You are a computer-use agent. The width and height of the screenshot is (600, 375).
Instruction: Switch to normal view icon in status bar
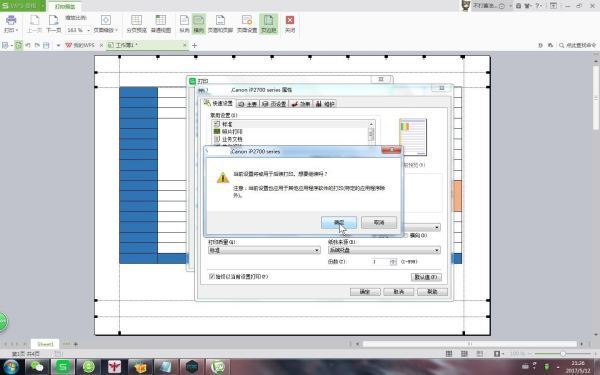tap(449, 354)
